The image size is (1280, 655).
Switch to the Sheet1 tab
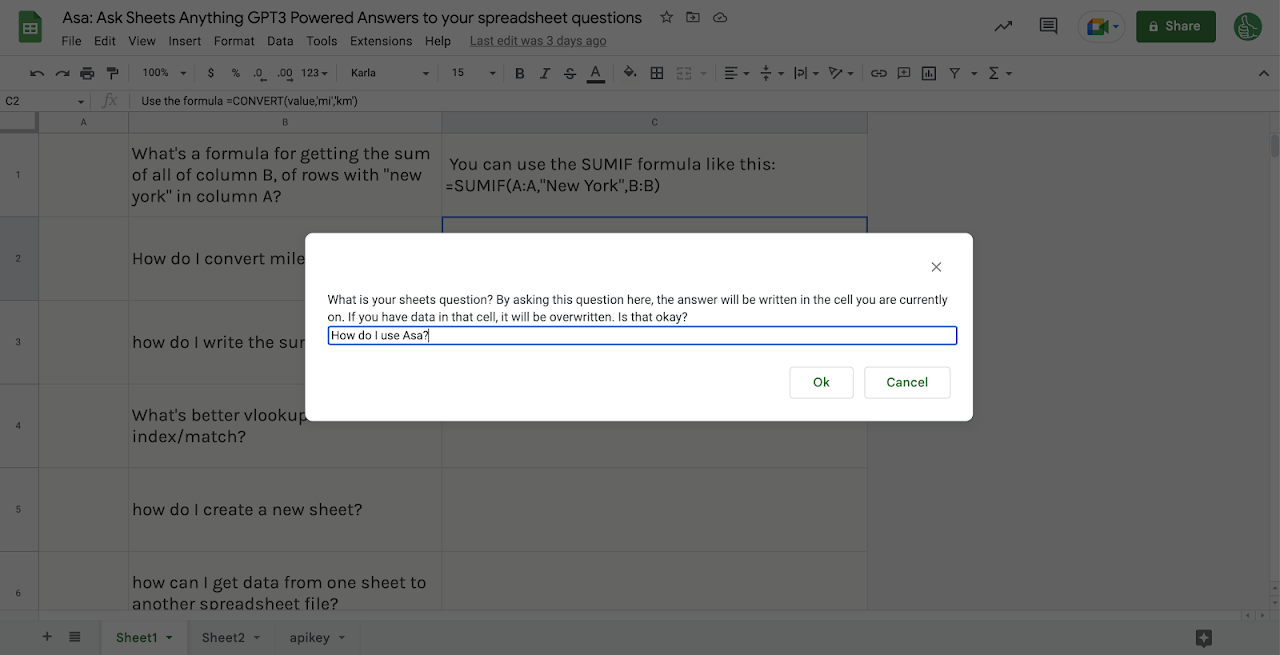click(x=144, y=637)
